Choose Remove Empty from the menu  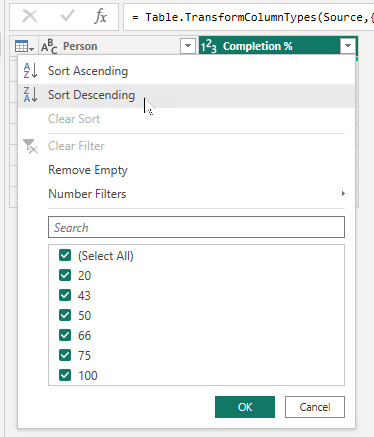pos(186,170)
